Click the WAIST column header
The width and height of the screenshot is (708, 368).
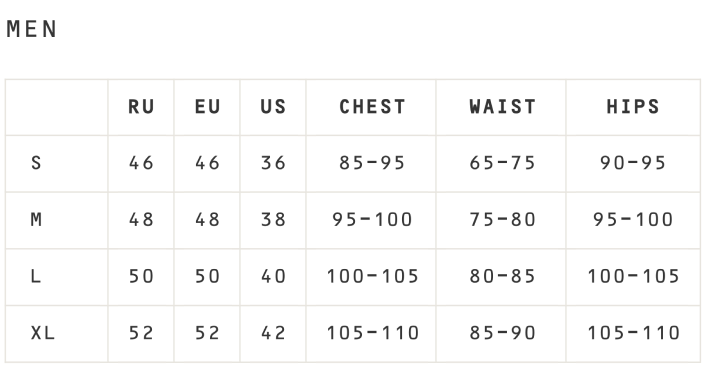(x=502, y=107)
